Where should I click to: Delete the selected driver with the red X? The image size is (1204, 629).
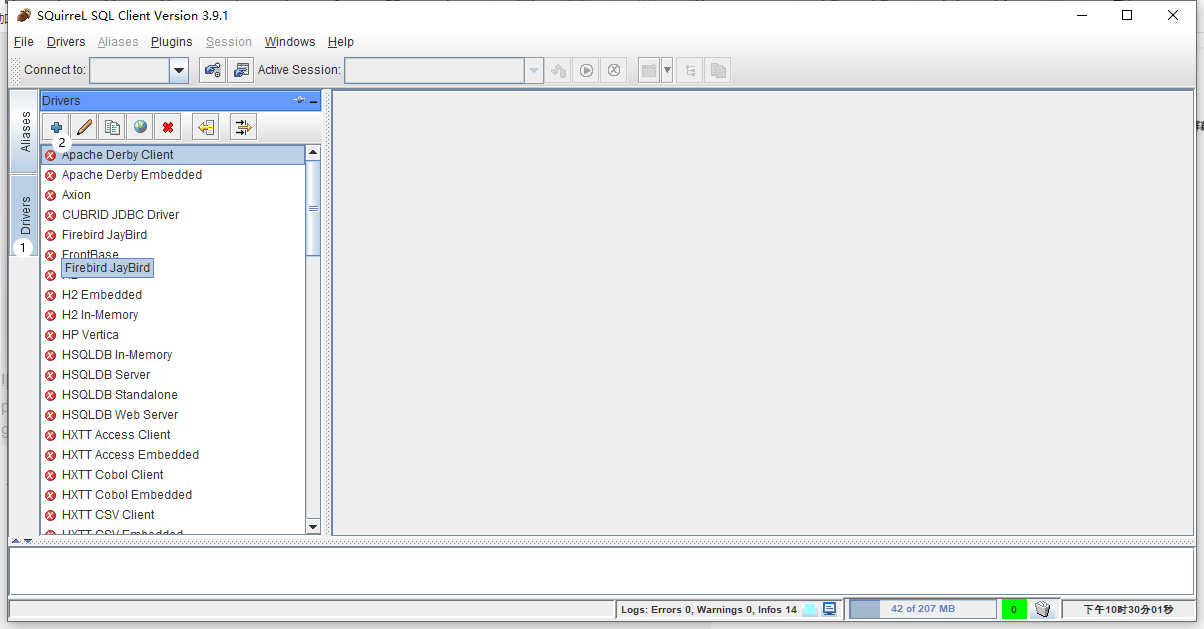(x=168, y=127)
